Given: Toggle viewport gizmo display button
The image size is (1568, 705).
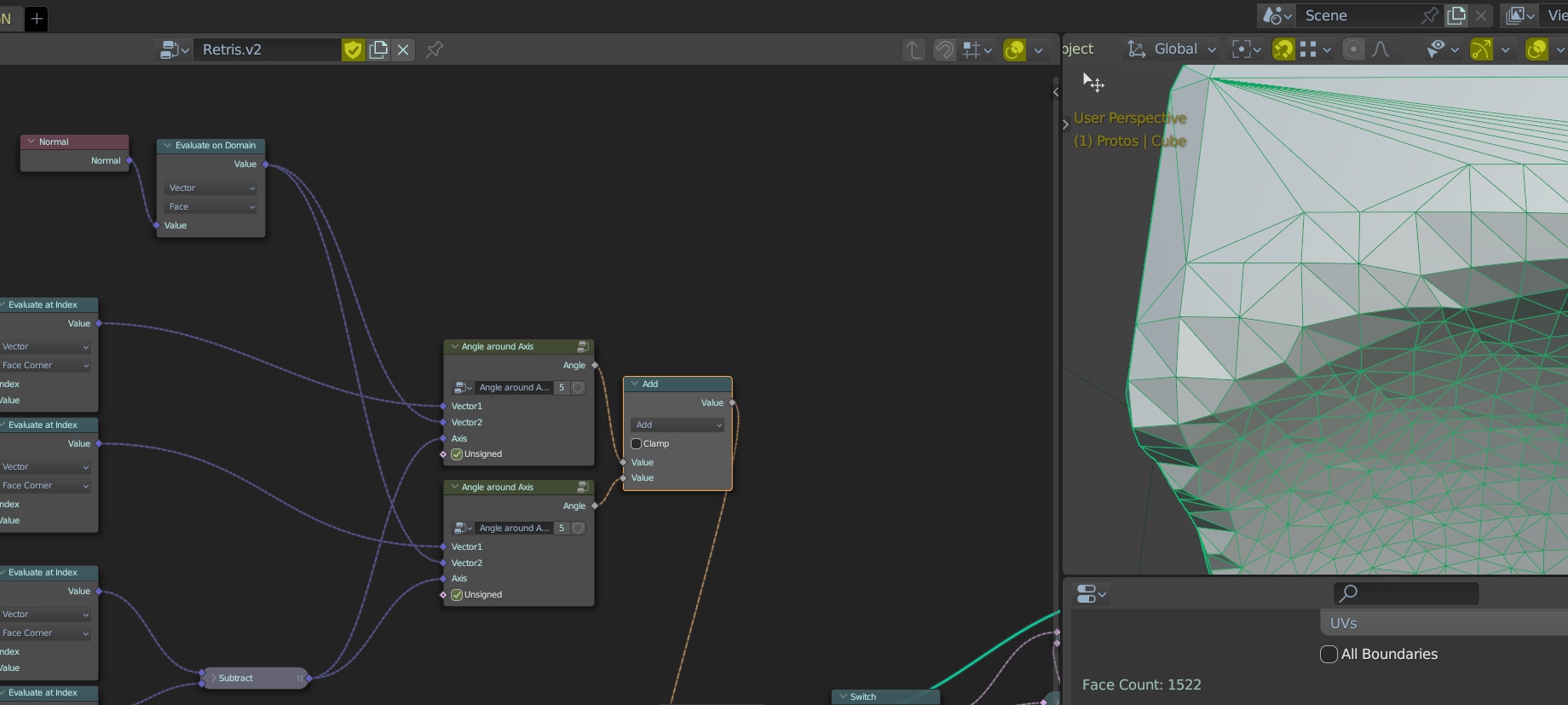Looking at the screenshot, I should pyautogui.click(x=1481, y=49).
